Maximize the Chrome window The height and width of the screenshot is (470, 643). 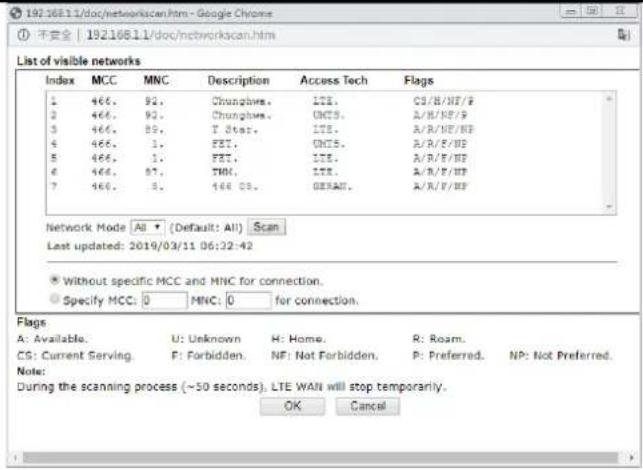coord(592,11)
